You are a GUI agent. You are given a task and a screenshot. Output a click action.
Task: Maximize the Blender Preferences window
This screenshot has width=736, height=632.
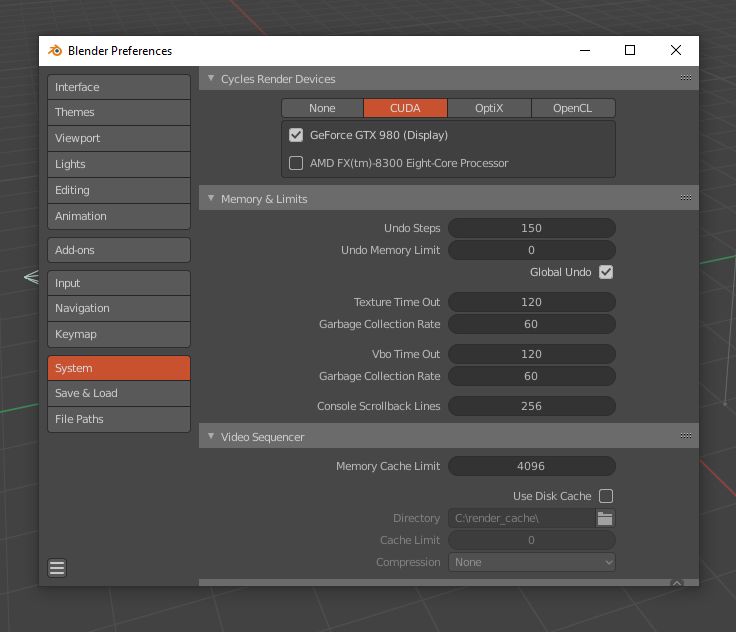click(x=630, y=51)
